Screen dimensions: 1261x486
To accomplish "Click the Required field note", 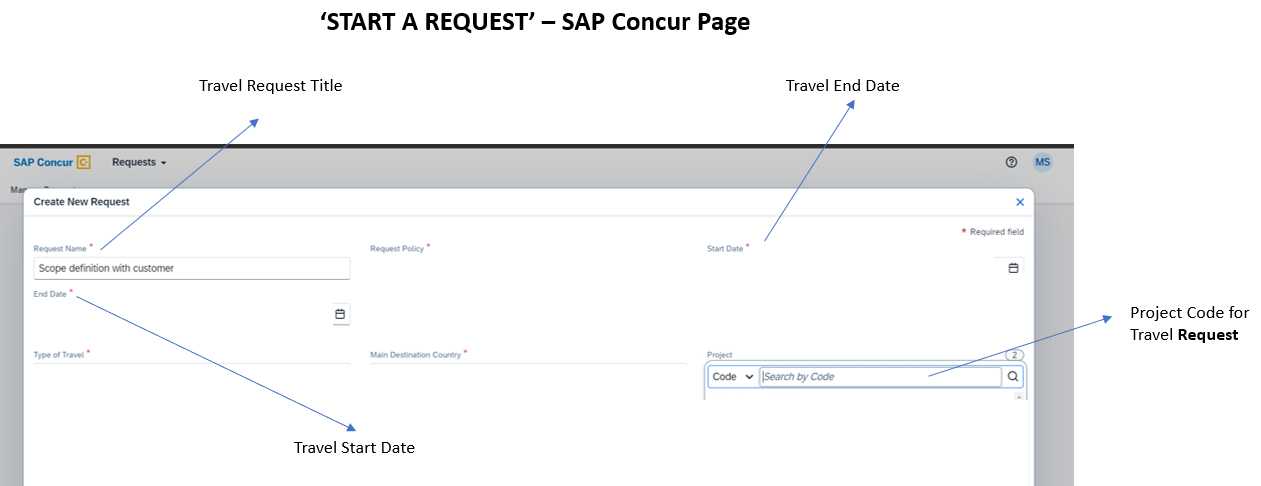I will pyautogui.click(x=993, y=232).
